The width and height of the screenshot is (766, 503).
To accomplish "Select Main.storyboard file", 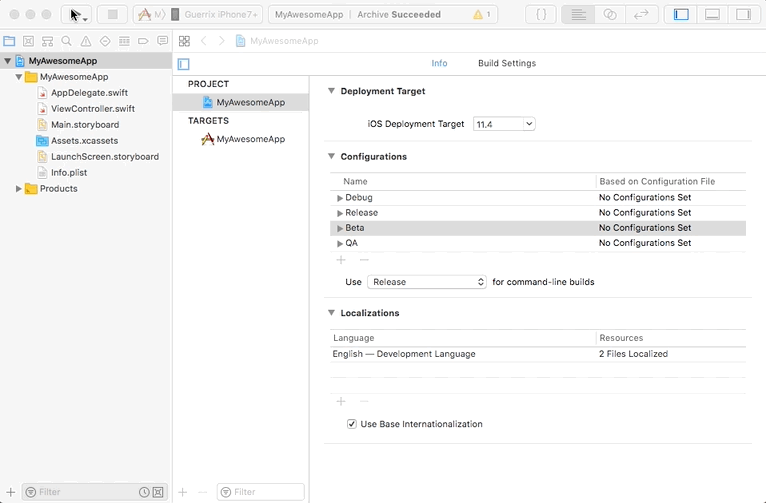I will (x=85, y=125).
